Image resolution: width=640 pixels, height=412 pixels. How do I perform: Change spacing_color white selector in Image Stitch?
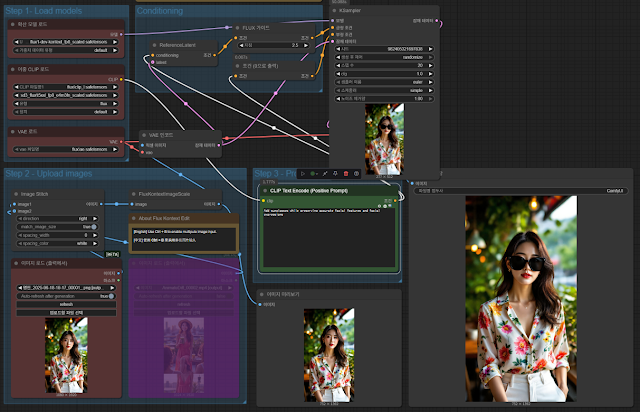(x=58, y=243)
